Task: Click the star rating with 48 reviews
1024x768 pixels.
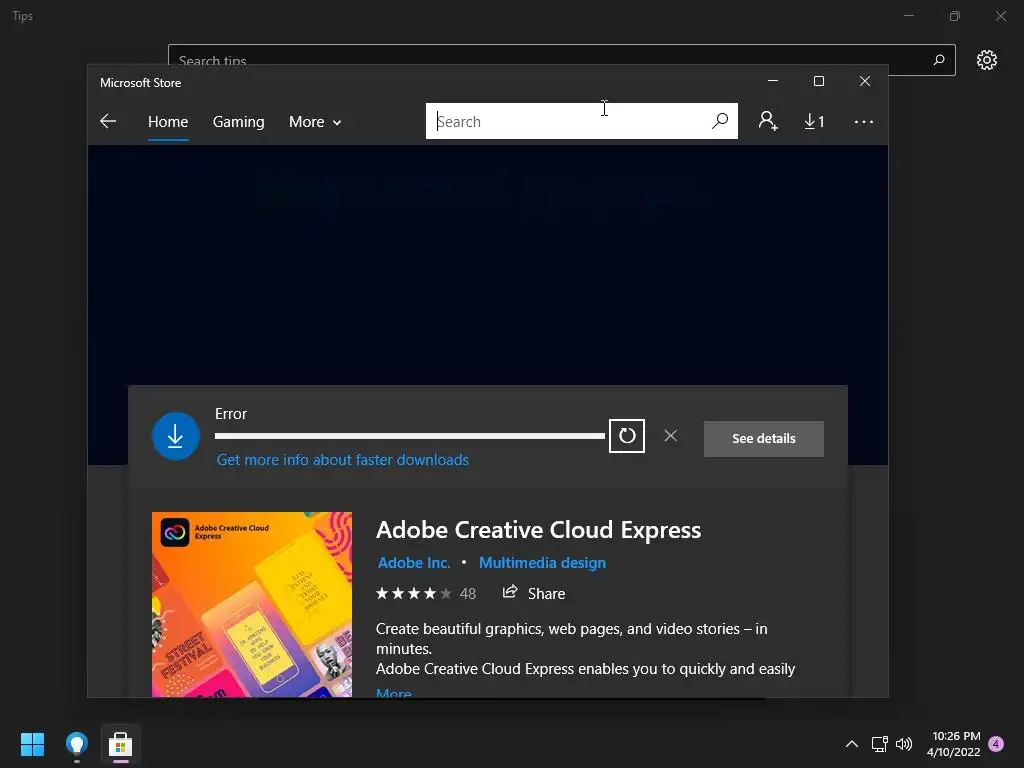Action: (x=426, y=593)
